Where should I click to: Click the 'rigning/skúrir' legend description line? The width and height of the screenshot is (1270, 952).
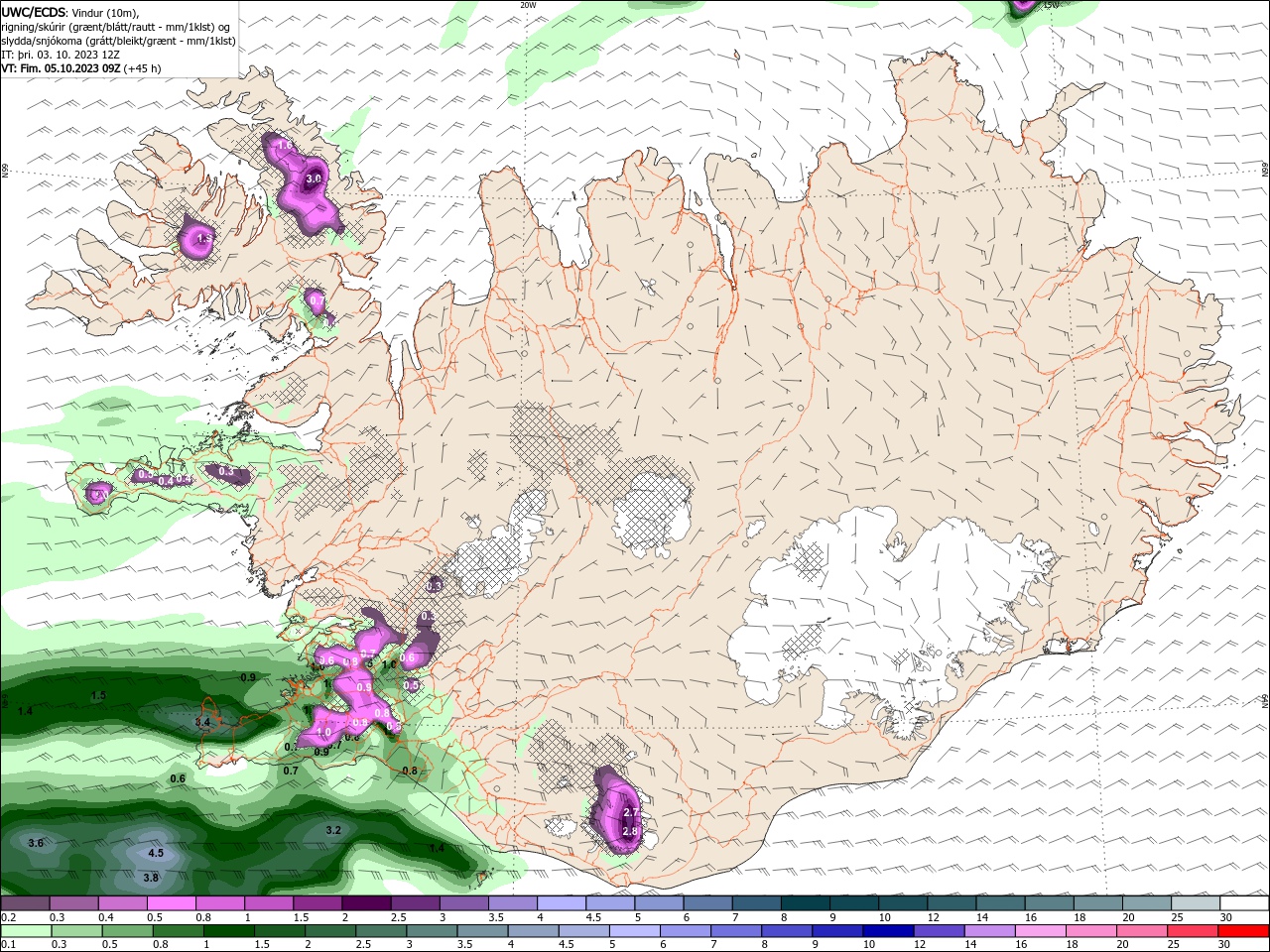coord(117,27)
